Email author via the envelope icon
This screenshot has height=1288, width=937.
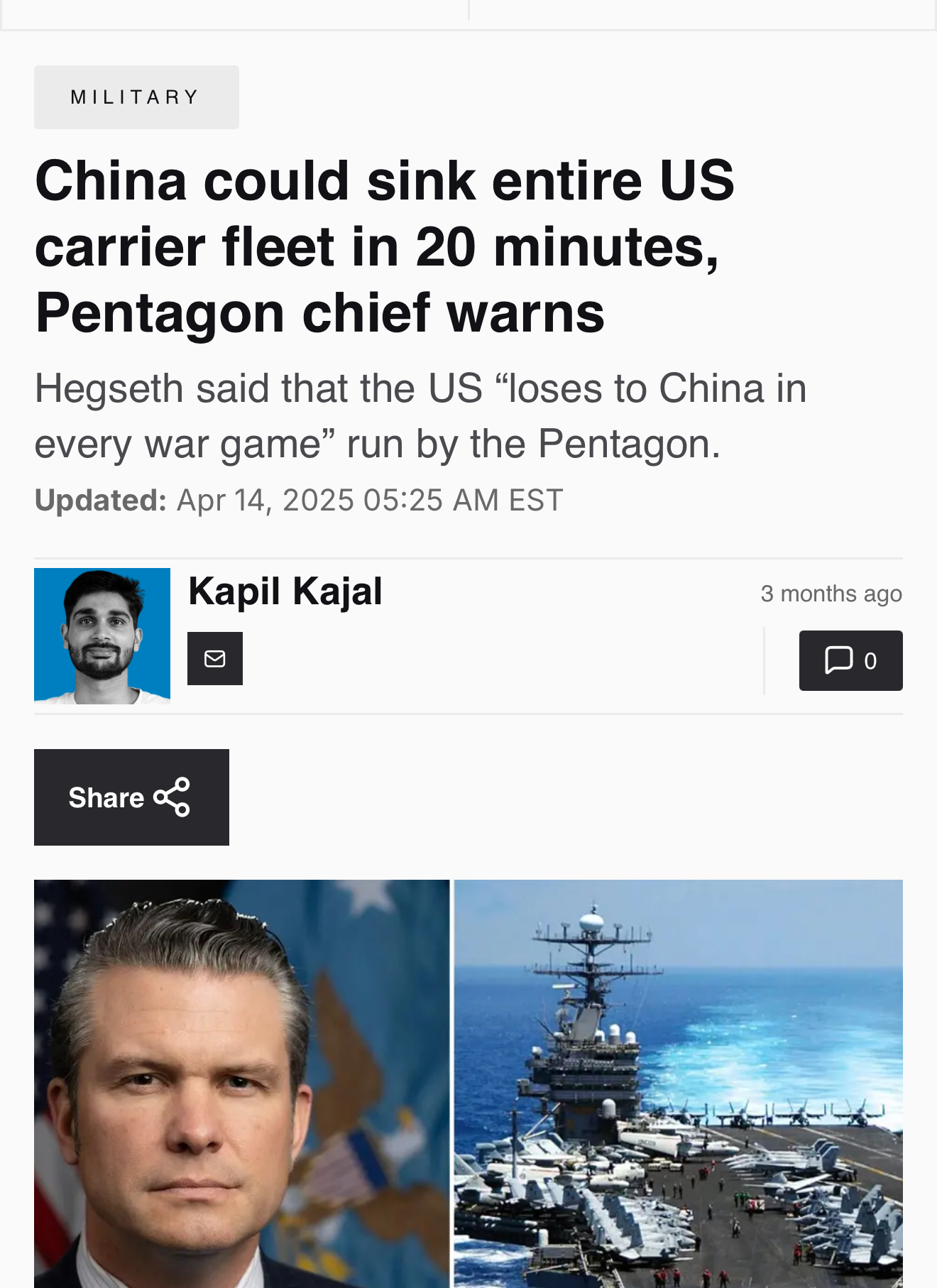click(x=215, y=659)
